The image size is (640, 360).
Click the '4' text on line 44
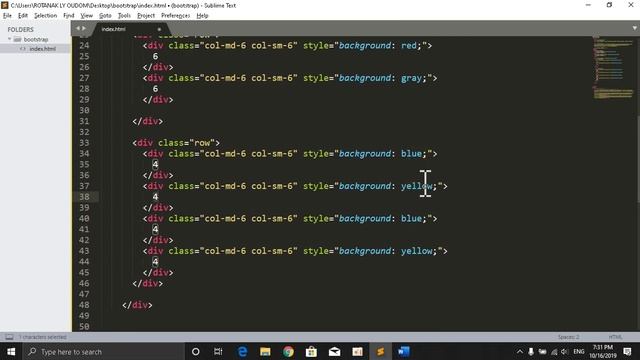click(x=155, y=262)
